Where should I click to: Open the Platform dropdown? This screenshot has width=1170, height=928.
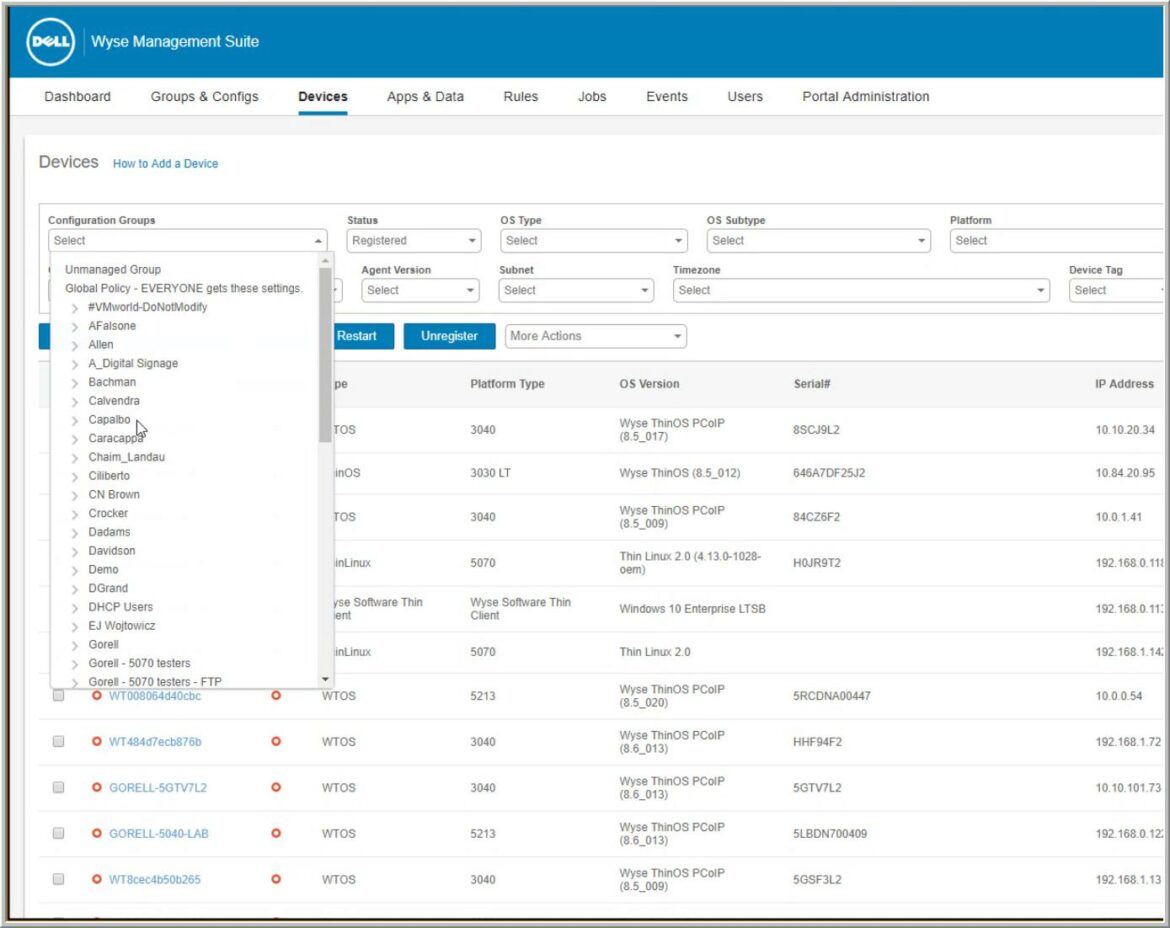click(1056, 240)
